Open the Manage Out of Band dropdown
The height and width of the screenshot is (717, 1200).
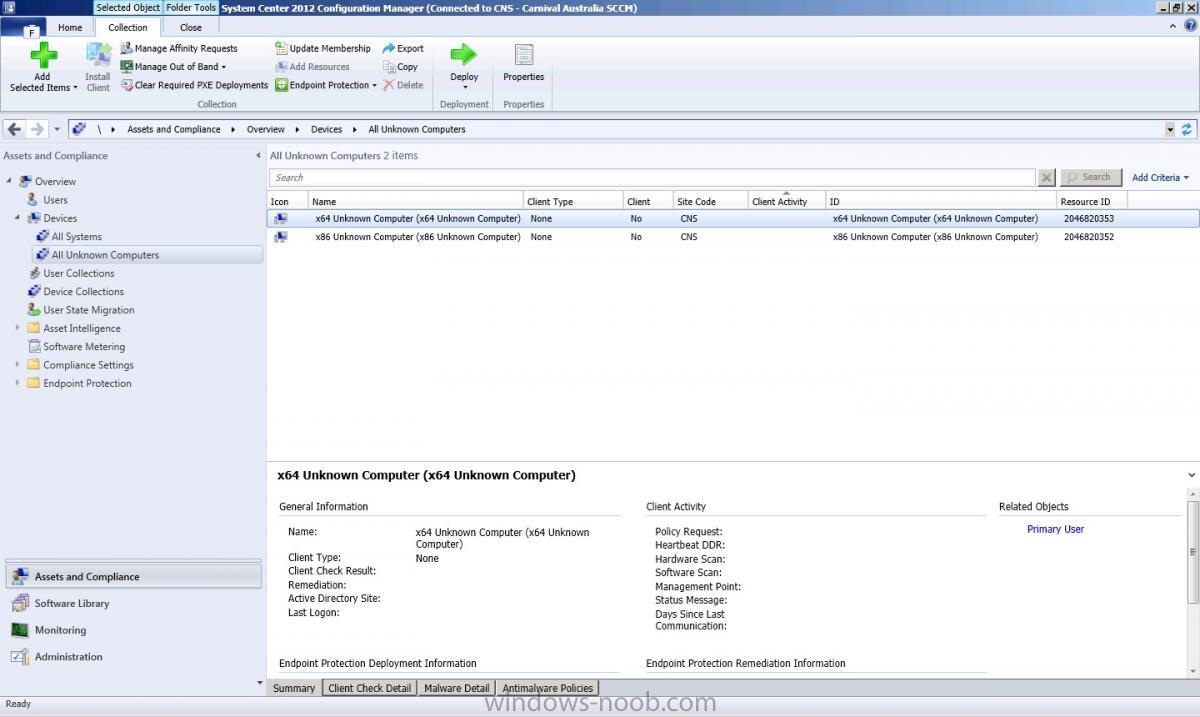pos(173,67)
